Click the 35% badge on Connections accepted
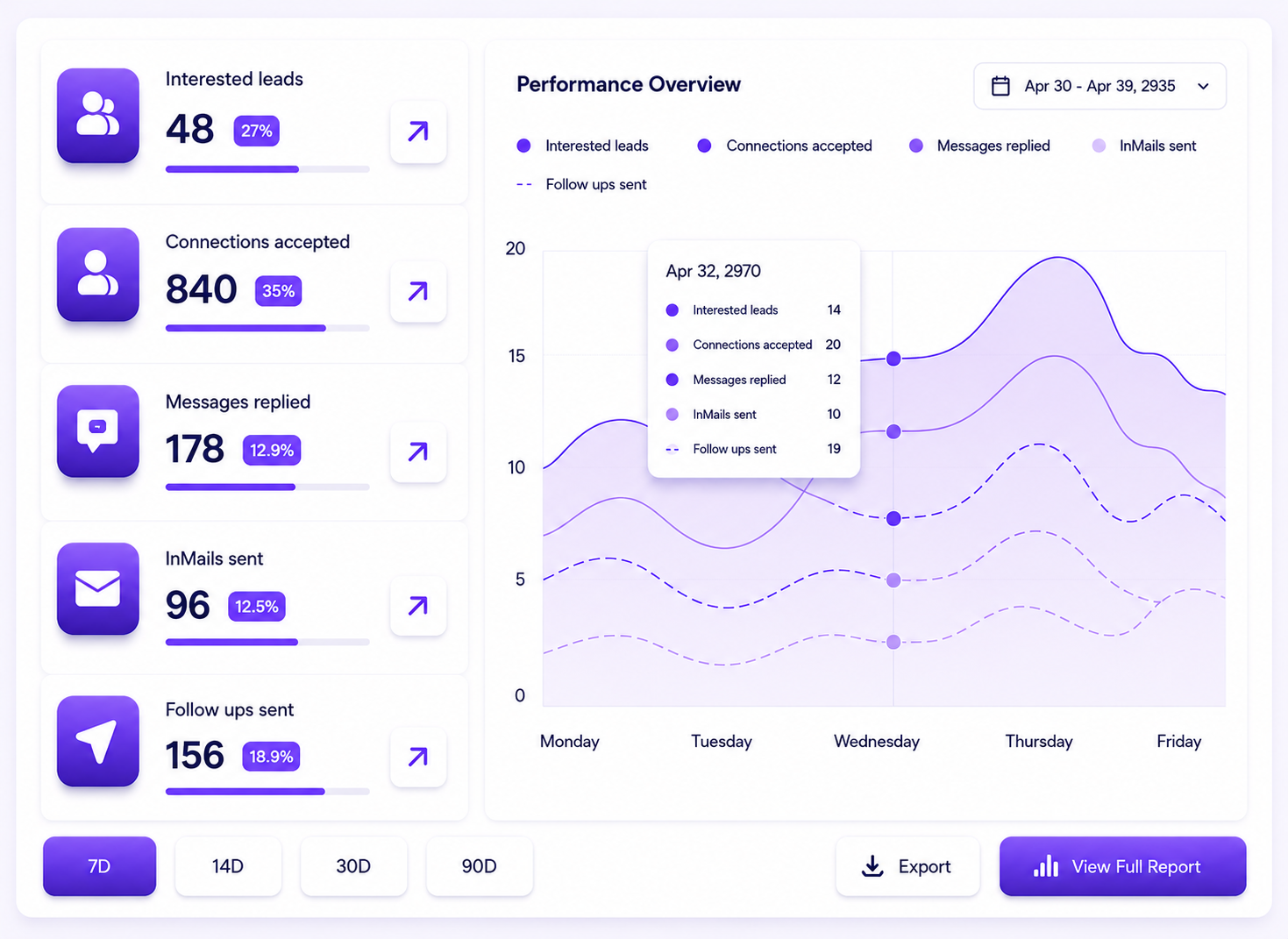Viewport: 1288px width, 939px height. click(279, 291)
